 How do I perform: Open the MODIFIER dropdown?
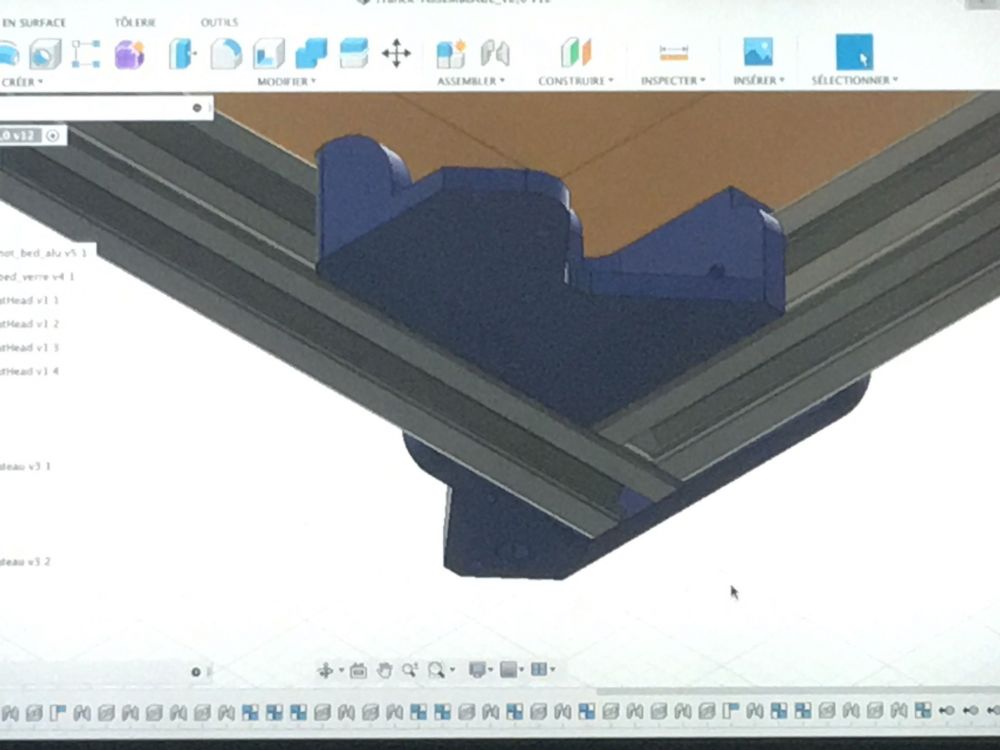(x=286, y=81)
